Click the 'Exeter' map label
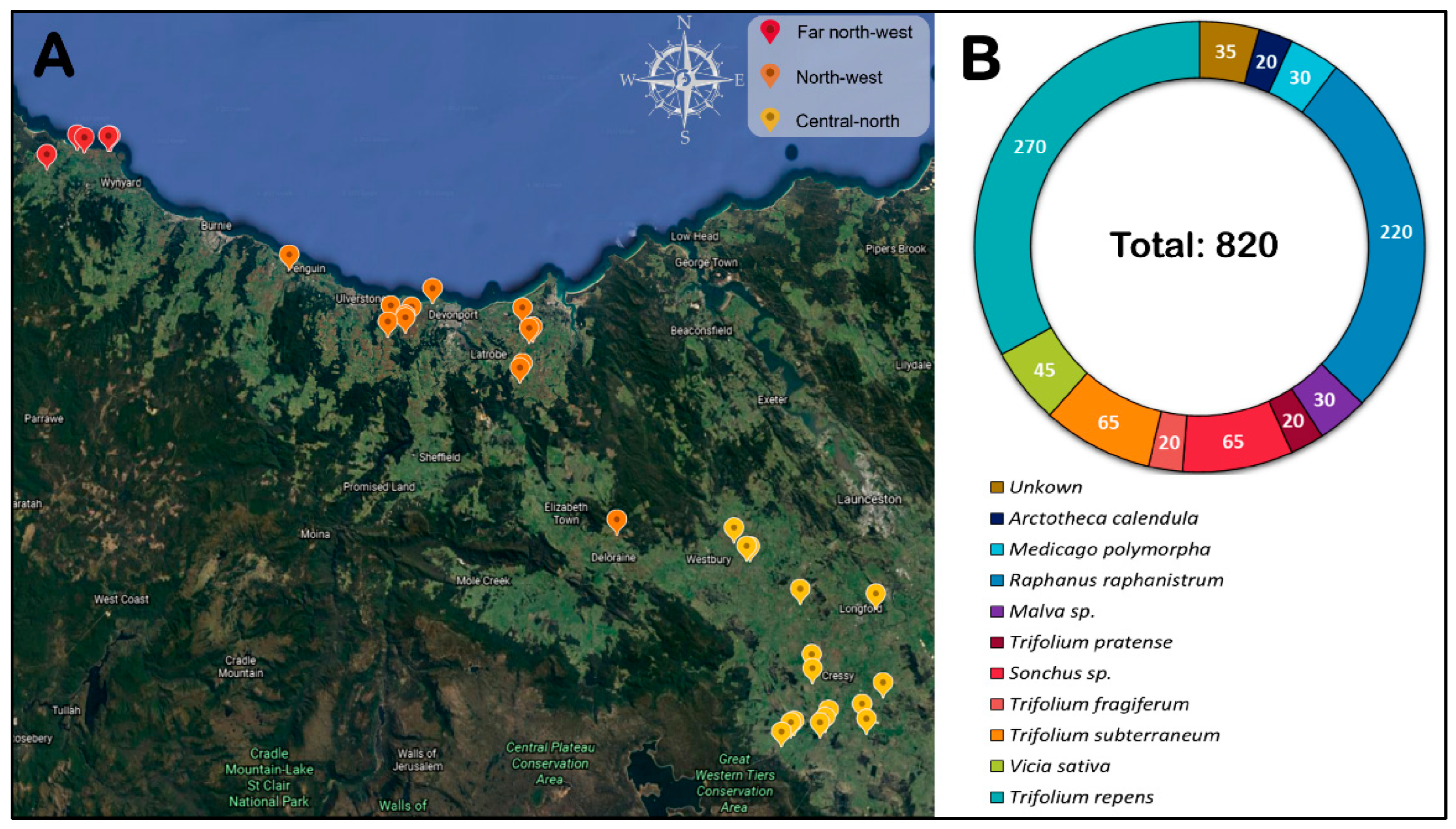The height and width of the screenshot is (829, 1456). click(x=772, y=400)
